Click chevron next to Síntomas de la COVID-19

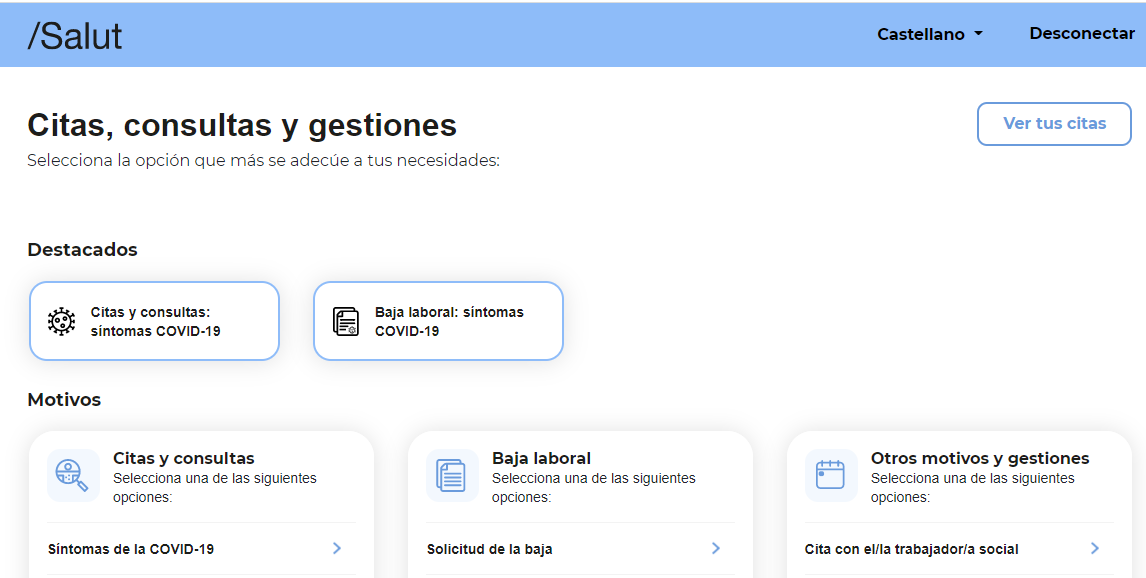[x=337, y=548]
